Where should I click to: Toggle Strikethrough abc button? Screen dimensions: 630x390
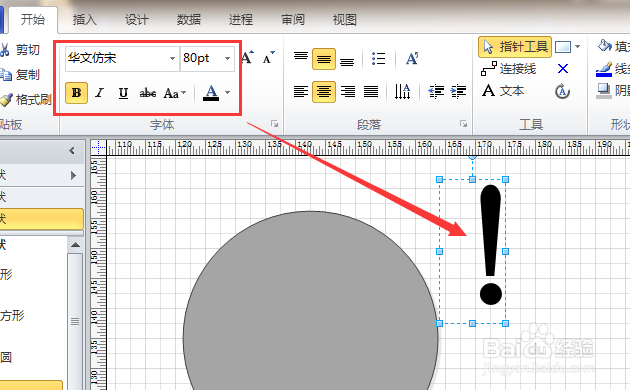click(x=147, y=93)
